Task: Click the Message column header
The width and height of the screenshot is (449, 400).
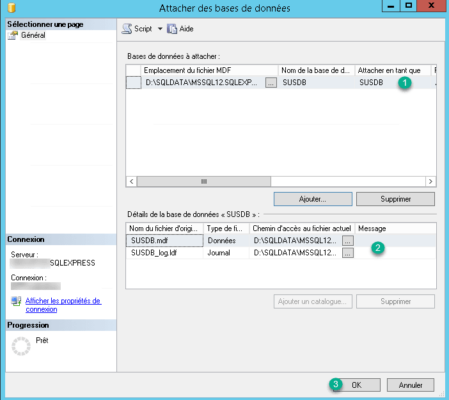Action: [x=395, y=228]
